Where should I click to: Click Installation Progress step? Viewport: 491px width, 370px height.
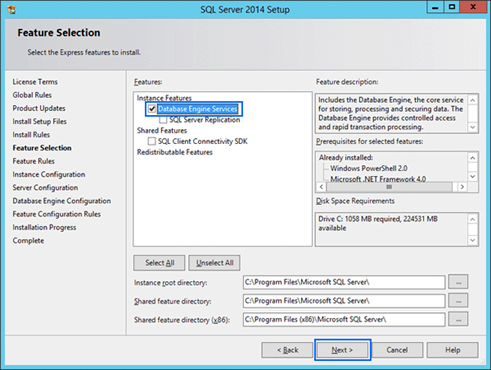pos(44,227)
